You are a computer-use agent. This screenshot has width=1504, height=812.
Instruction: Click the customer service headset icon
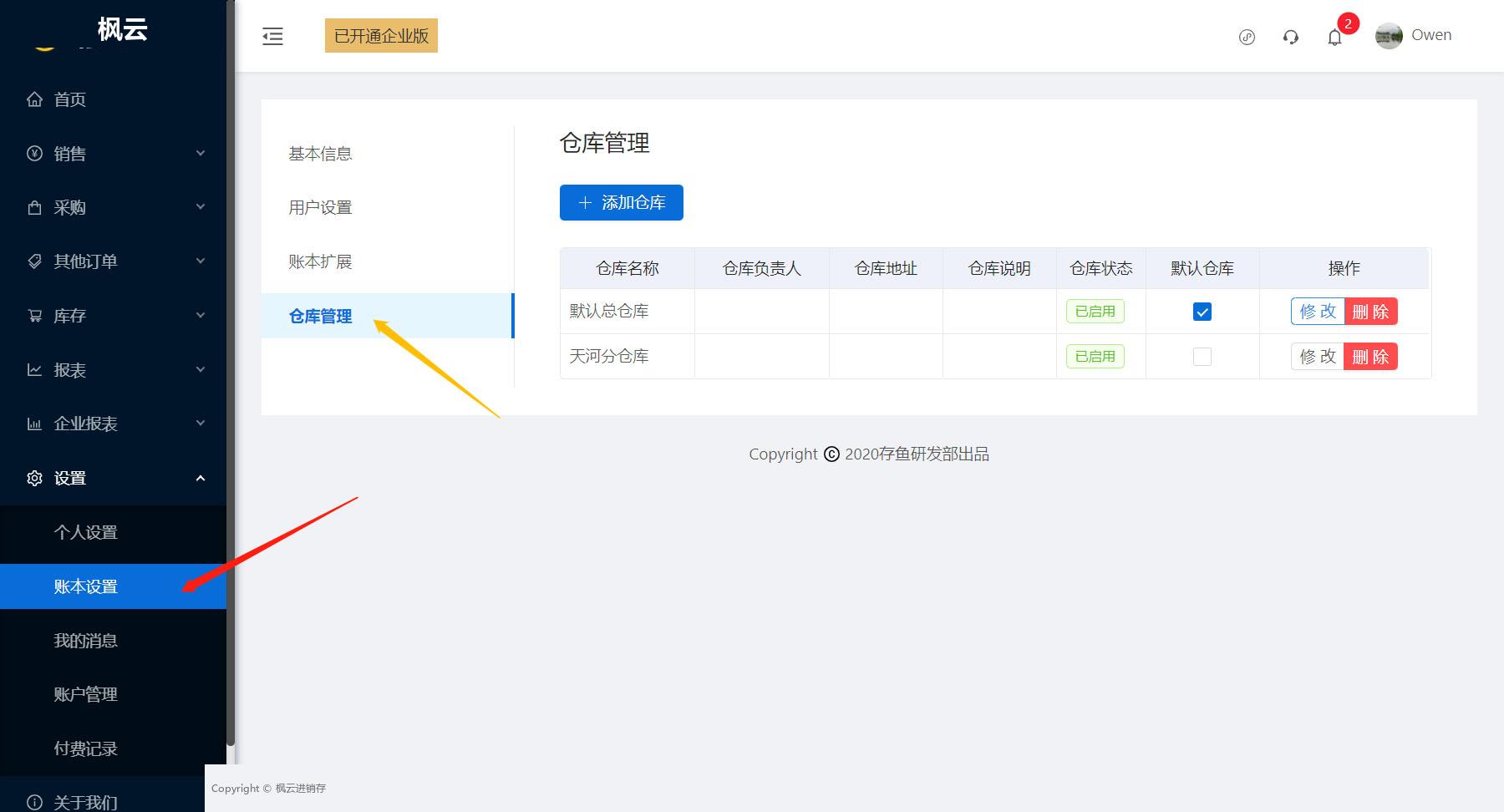tap(1291, 37)
